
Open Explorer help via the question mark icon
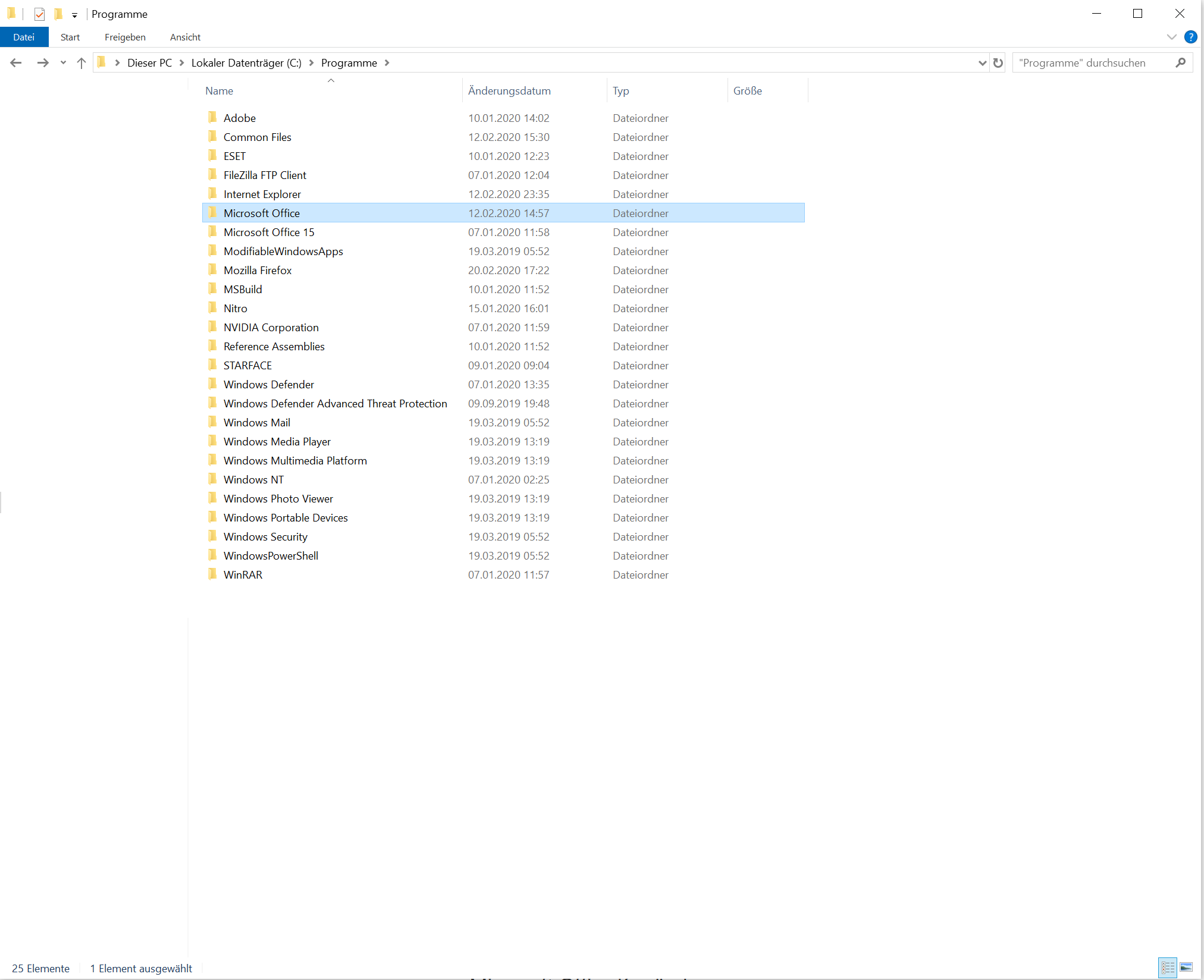click(x=1190, y=37)
